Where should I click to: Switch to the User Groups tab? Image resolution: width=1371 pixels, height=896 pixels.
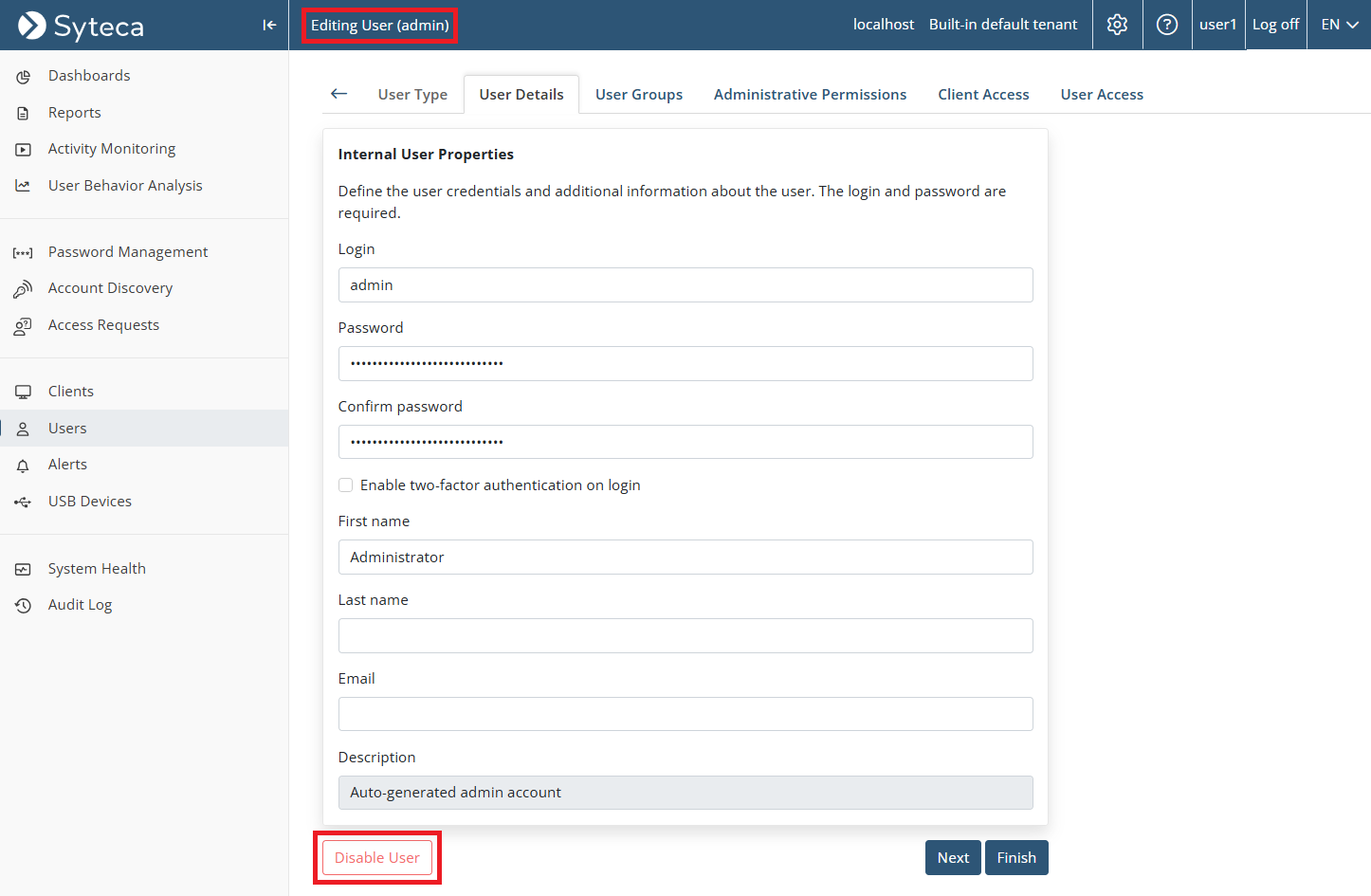638,95
